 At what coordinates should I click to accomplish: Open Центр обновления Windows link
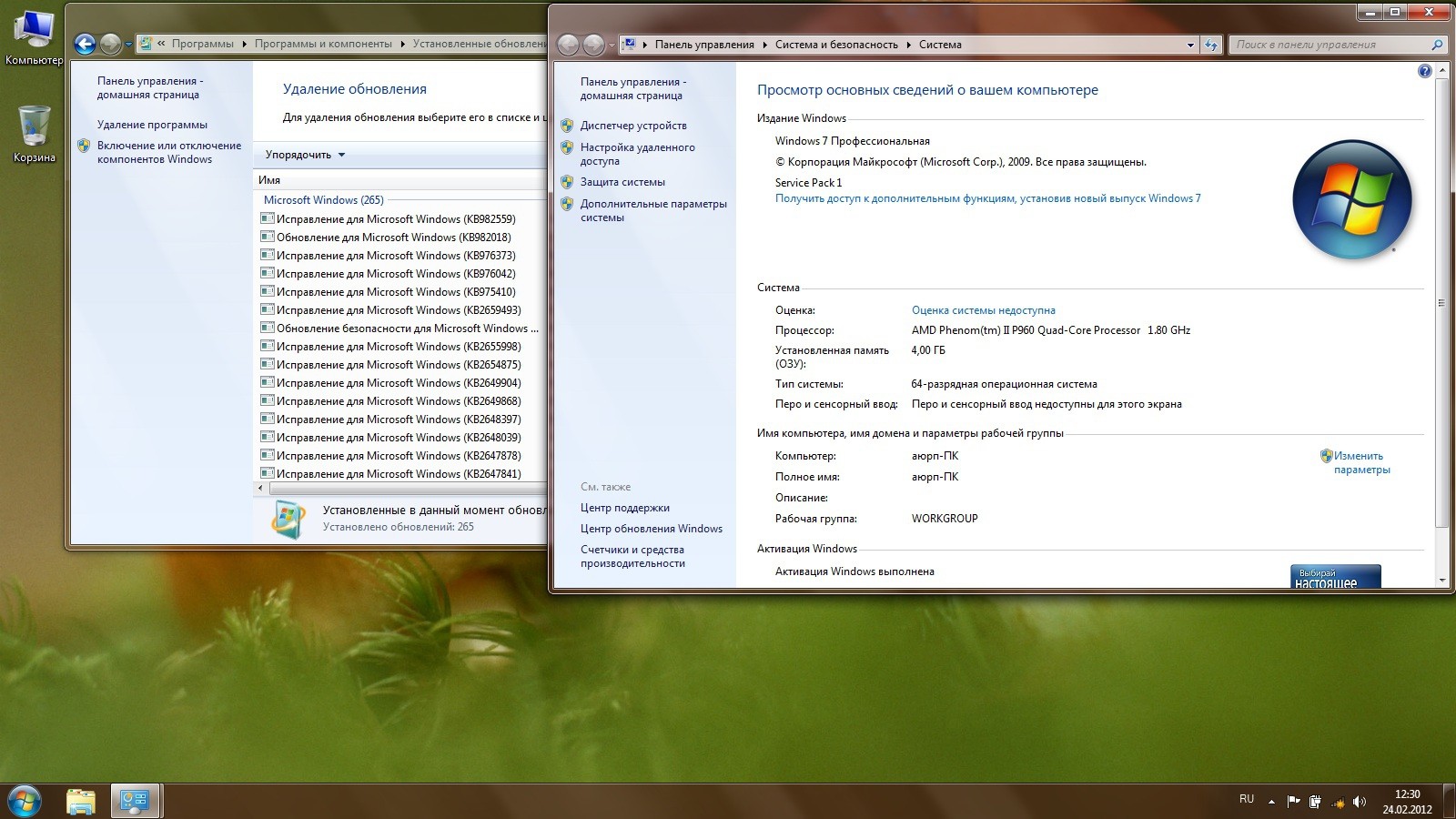pos(652,529)
